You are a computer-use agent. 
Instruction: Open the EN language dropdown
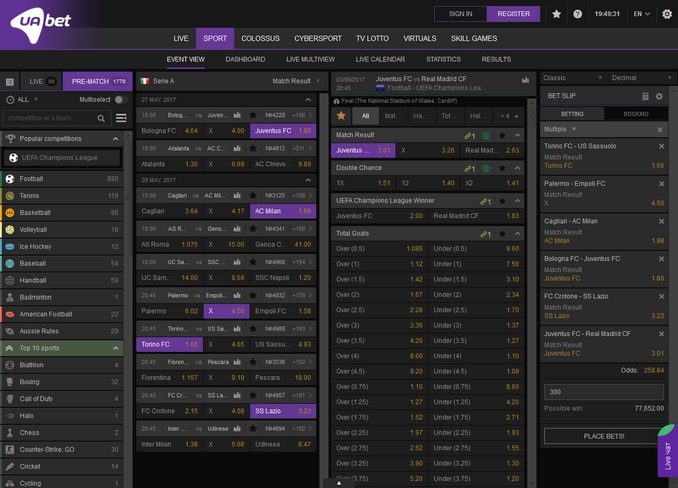click(642, 14)
